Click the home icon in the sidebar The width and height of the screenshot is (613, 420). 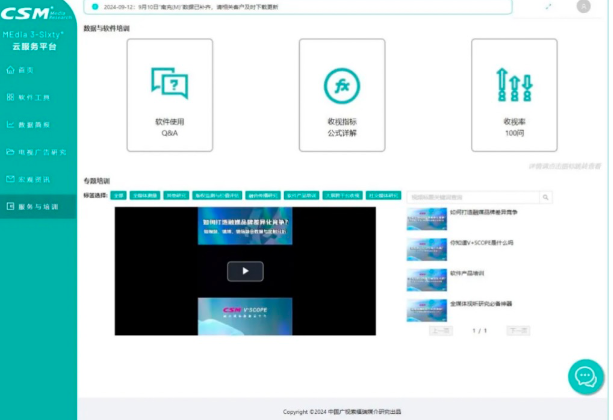click(11, 70)
